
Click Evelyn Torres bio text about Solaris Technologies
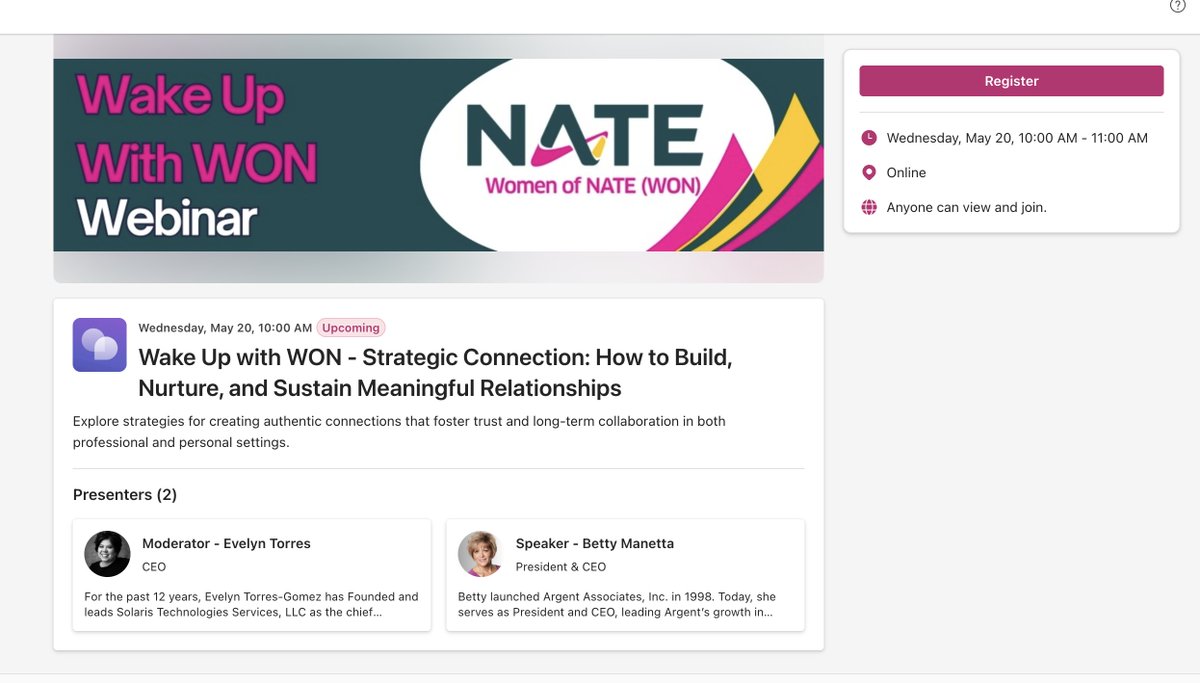coord(251,605)
